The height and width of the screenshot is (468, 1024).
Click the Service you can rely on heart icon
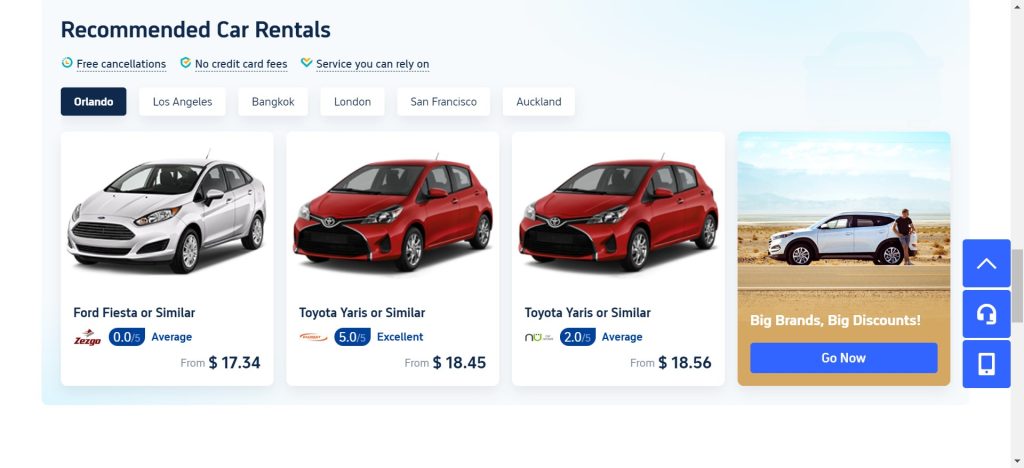pyautogui.click(x=306, y=63)
